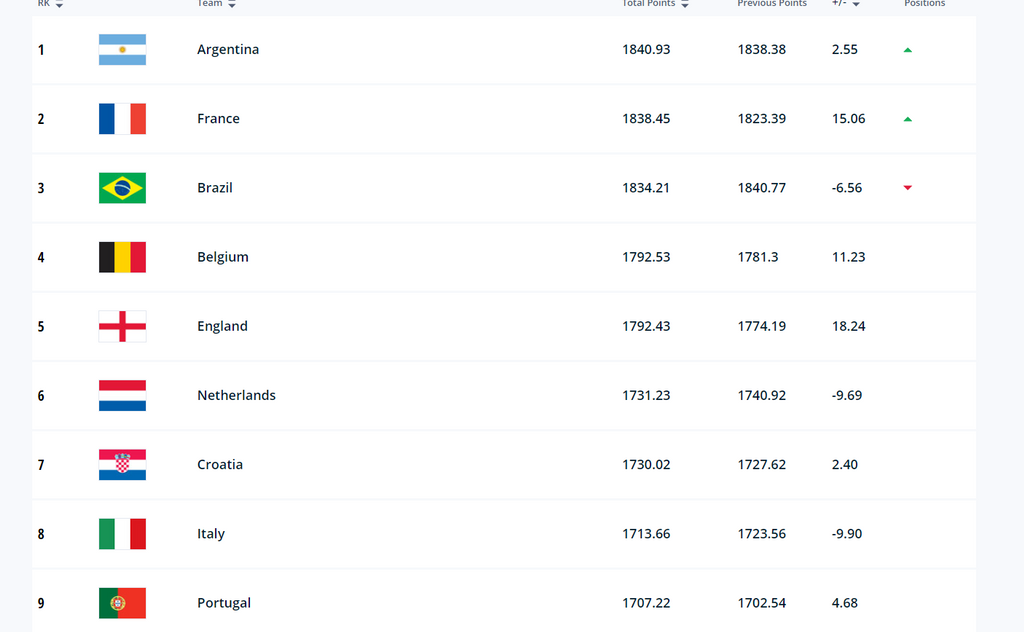
Task: Sort by Total Points arrow
Action: click(685, 5)
